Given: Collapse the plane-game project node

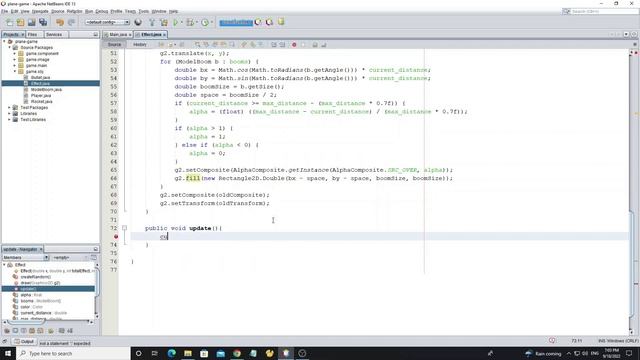Looking at the screenshot, I should [4, 42].
